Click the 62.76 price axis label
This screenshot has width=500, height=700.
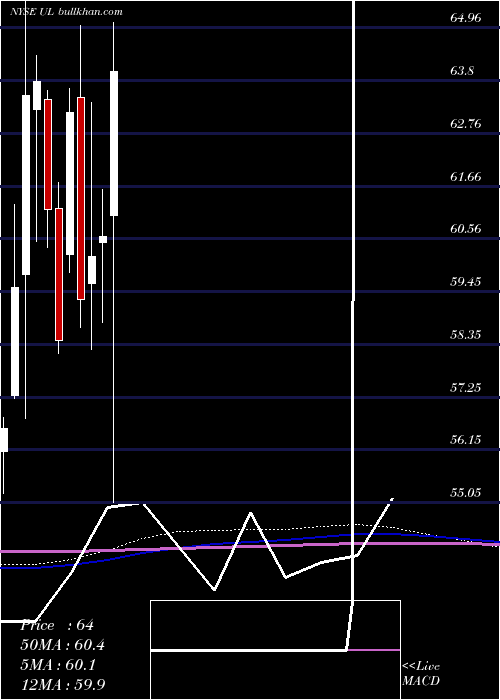coord(466,124)
